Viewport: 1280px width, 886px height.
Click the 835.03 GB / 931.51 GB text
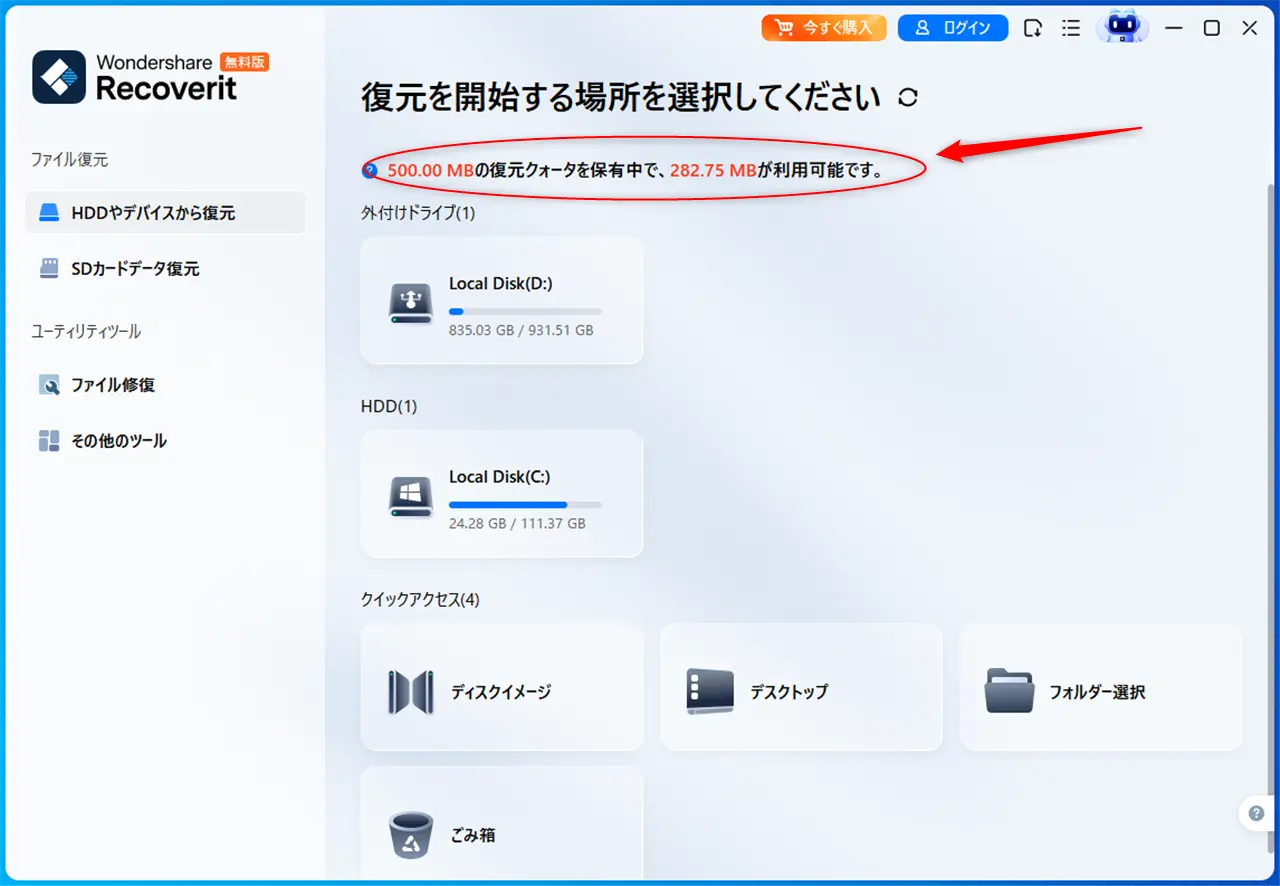click(521, 330)
